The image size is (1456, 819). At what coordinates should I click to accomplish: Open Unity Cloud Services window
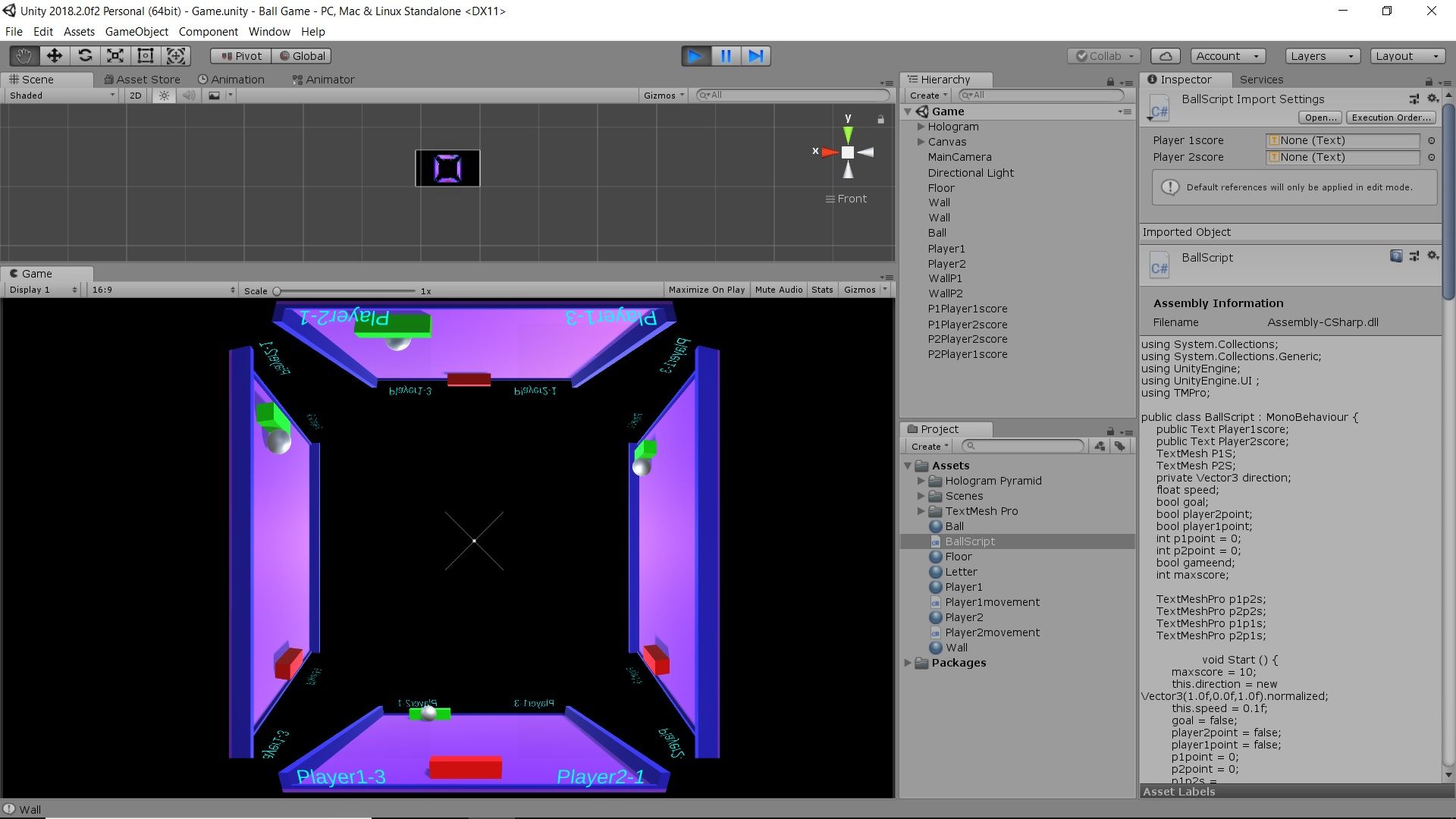[1166, 55]
